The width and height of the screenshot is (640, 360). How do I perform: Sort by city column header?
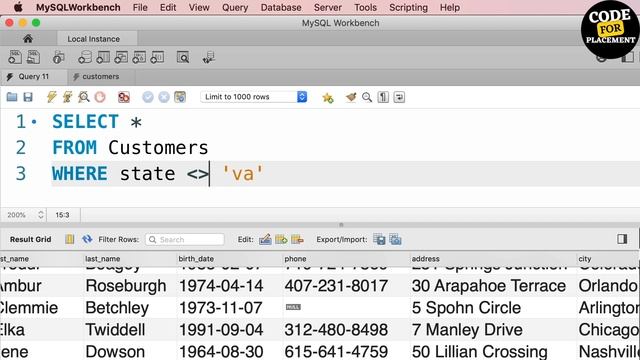tap(607, 259)
